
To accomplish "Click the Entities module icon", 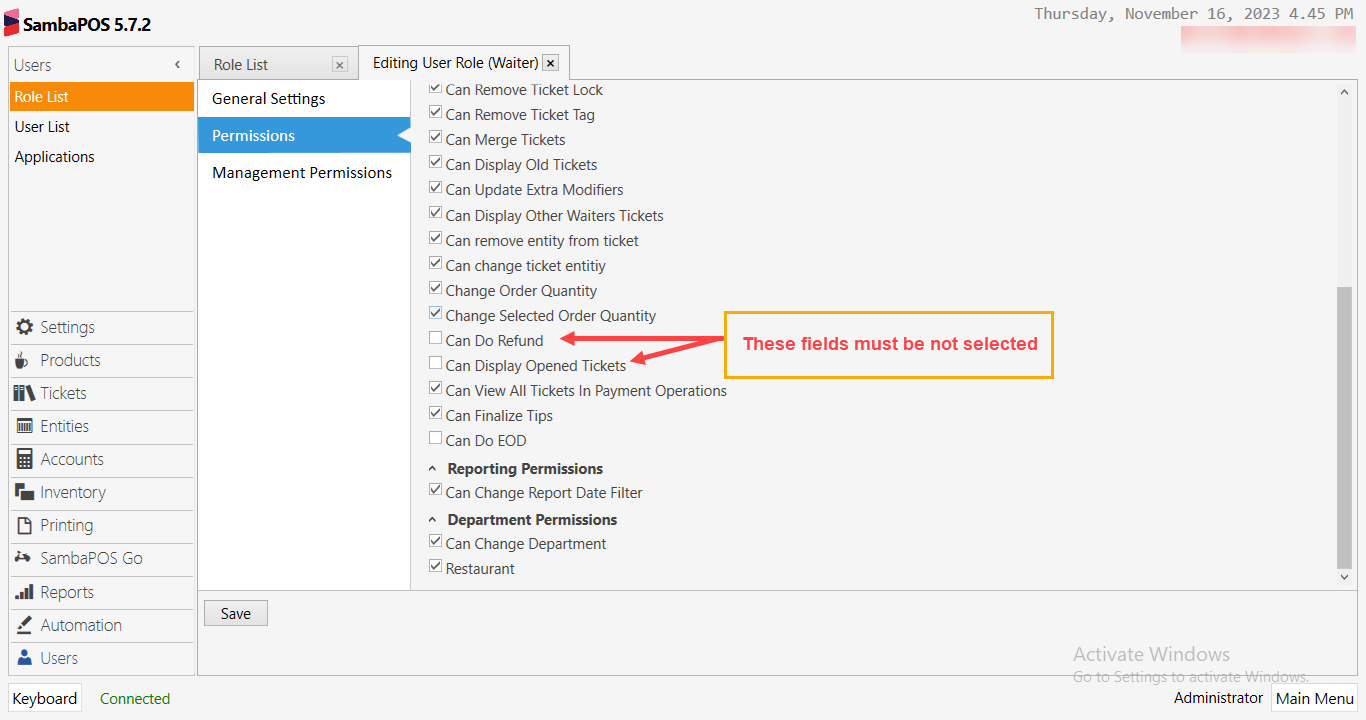I will (23, 426).
